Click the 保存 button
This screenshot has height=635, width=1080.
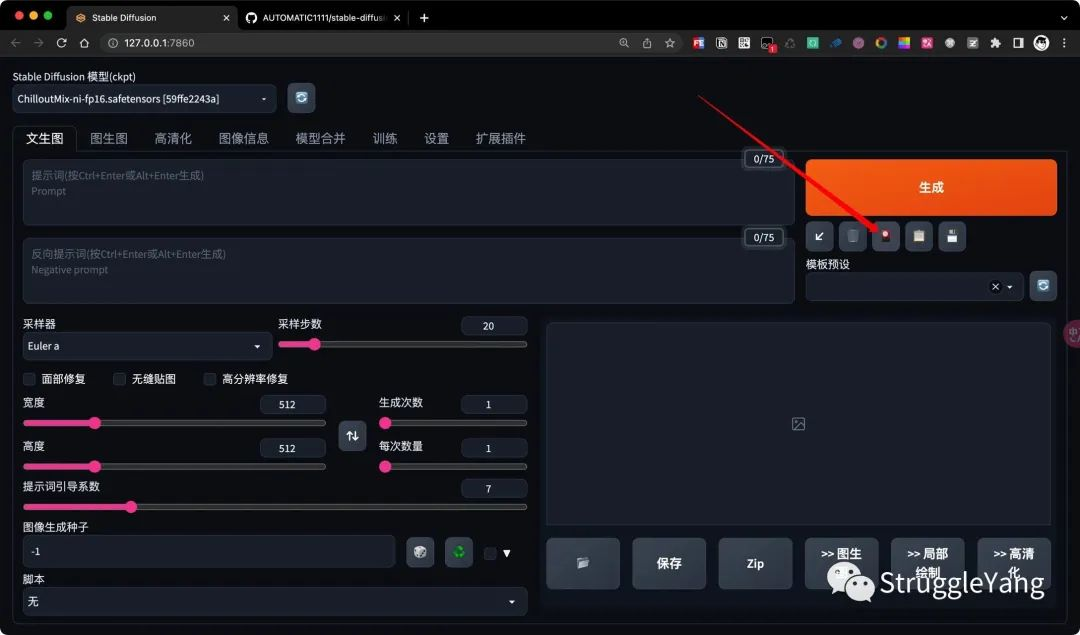(x=669, y=563)
